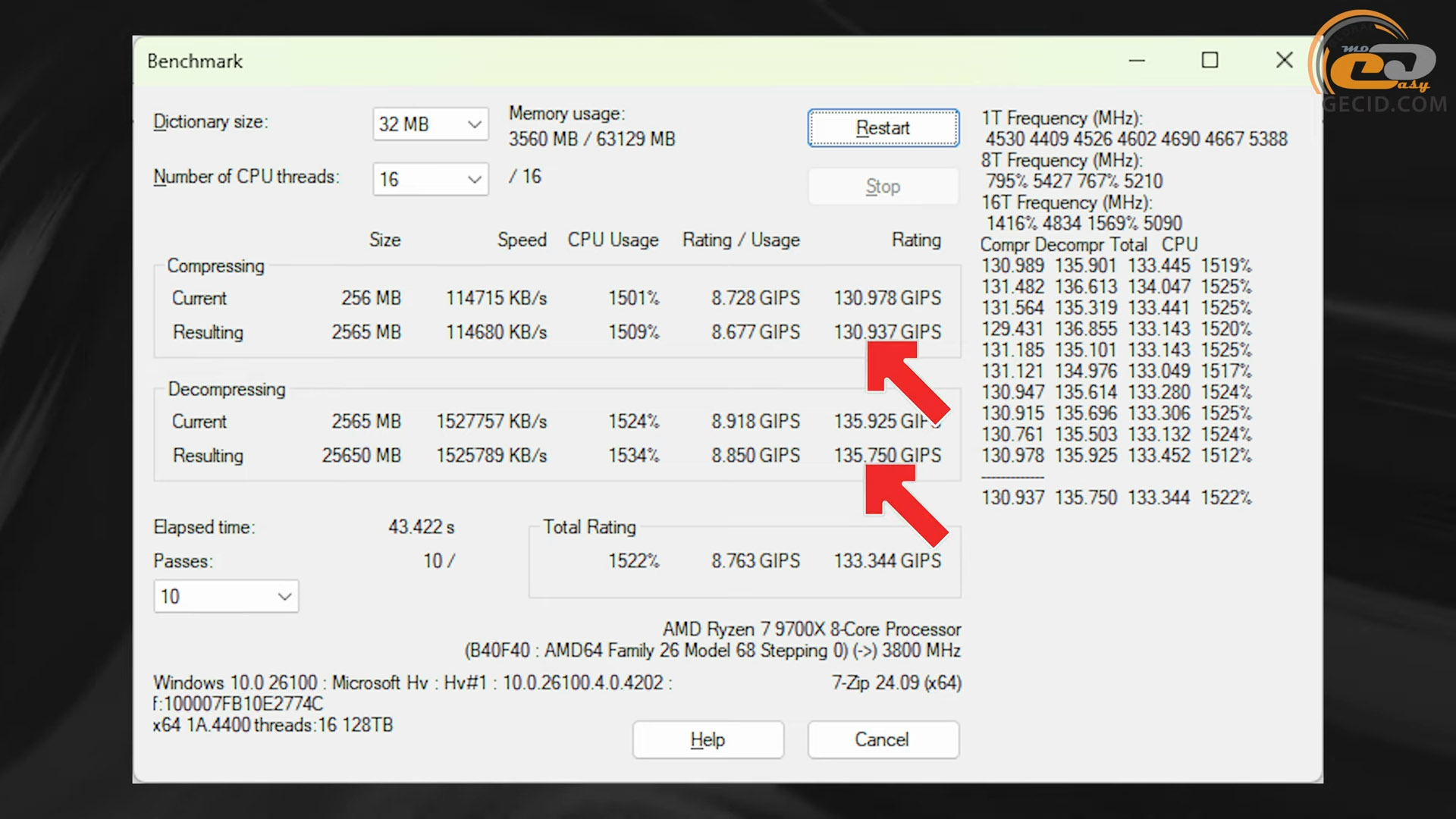Select final summary row 130.937 135.750 133.344
Screen dimensions: 1456x819
click(x=1116, y=498)
